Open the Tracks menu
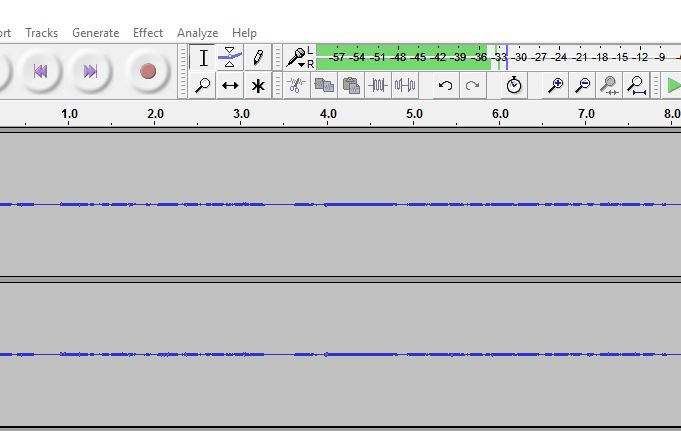This screenshot has height=431, width=681. pyautogui.click(x=41, y=33)
